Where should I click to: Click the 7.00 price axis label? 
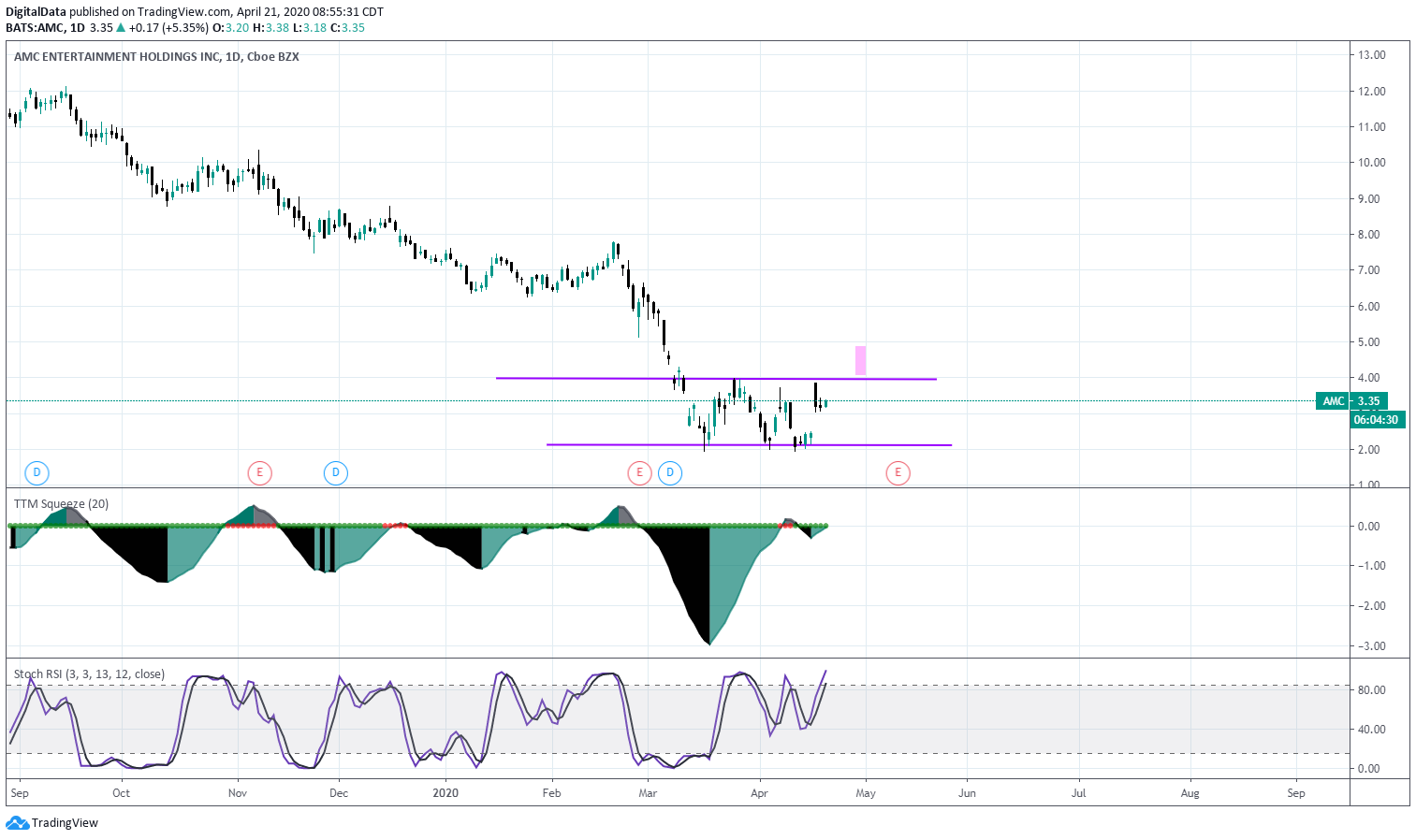1368,270
